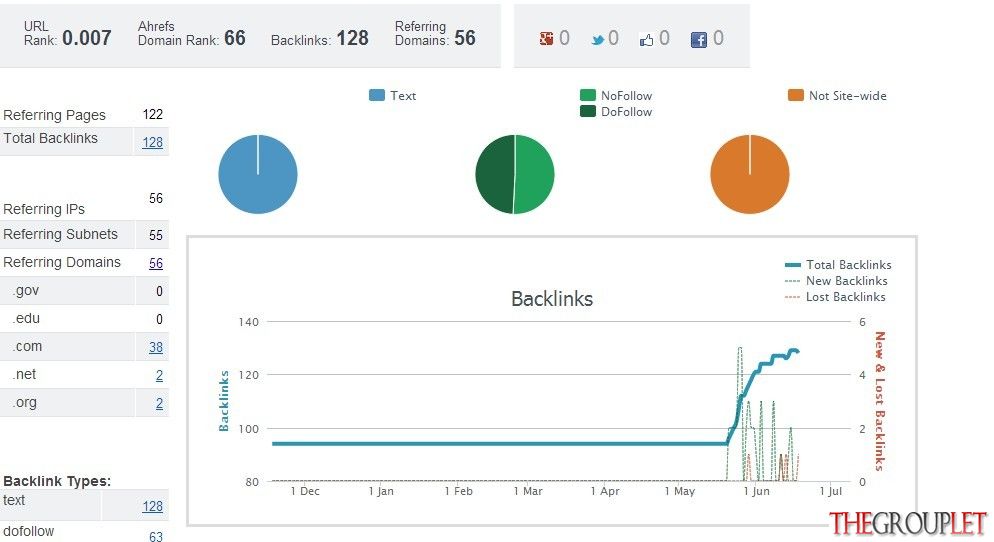Click the Backlinks chart title
Image resolution: width=994 pixels, height=542 pixels.
point(552,299)
